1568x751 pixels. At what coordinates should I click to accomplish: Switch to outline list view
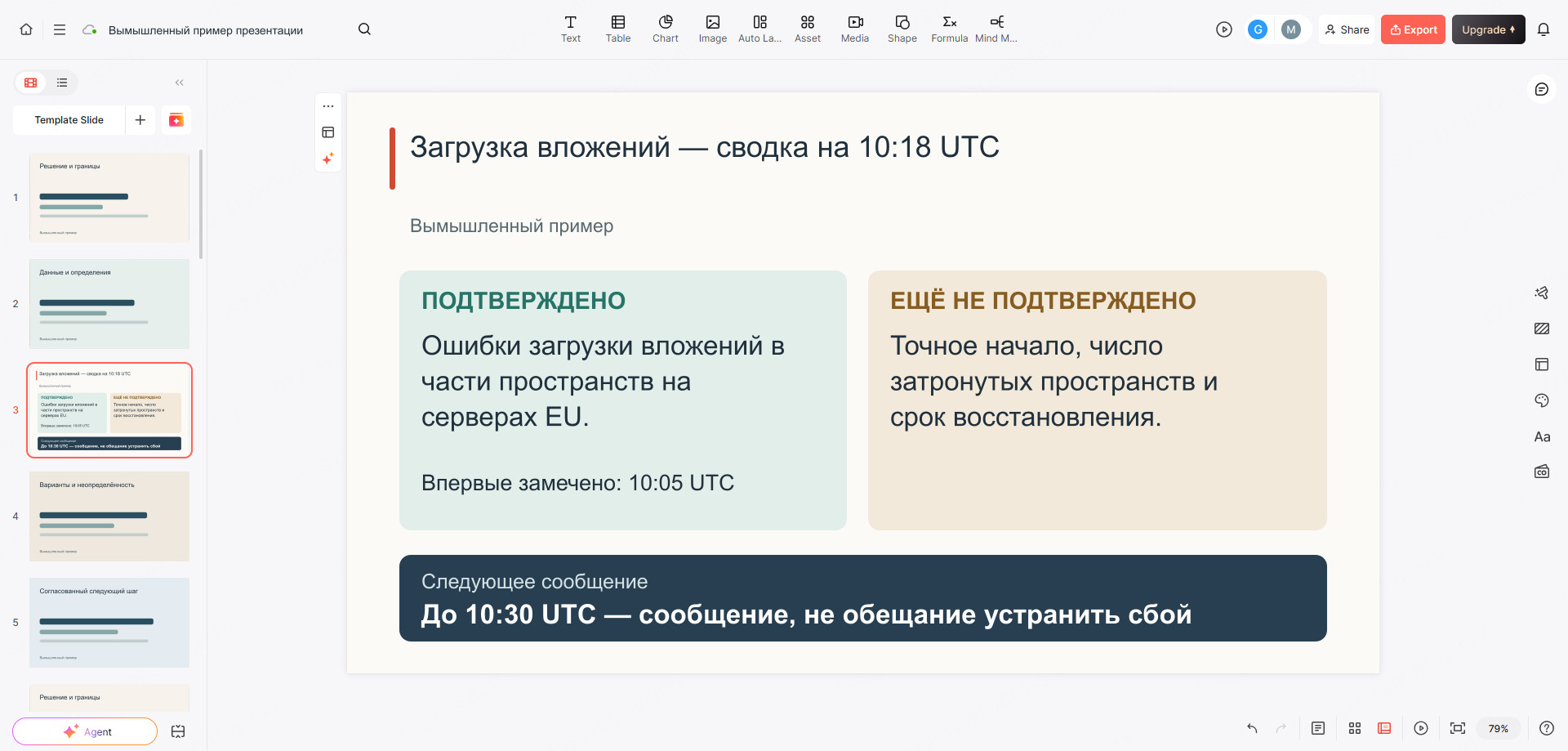point(62,83)
